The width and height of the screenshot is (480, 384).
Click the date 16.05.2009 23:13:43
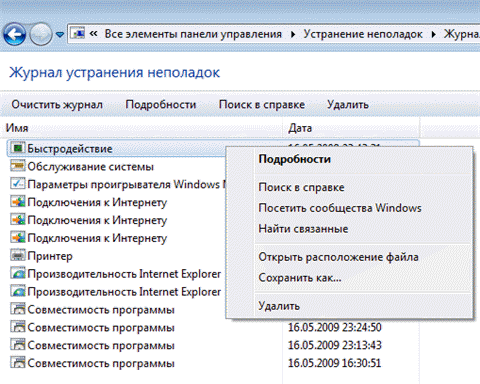pos(335,345)
